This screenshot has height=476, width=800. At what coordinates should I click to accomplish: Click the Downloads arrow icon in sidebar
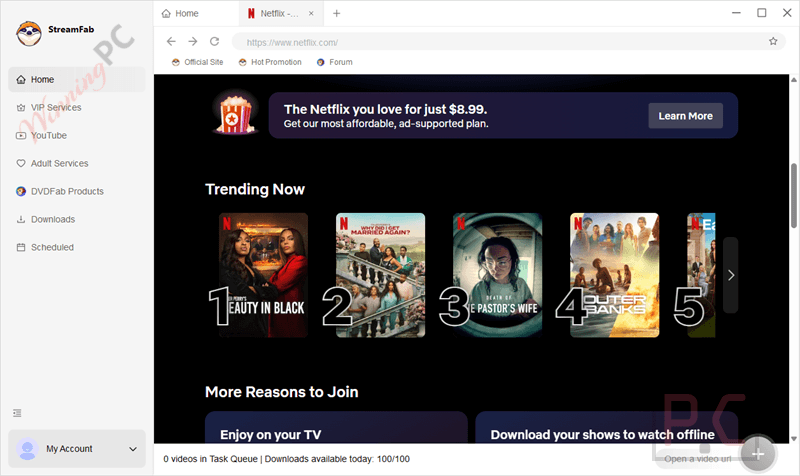(21, 219)
